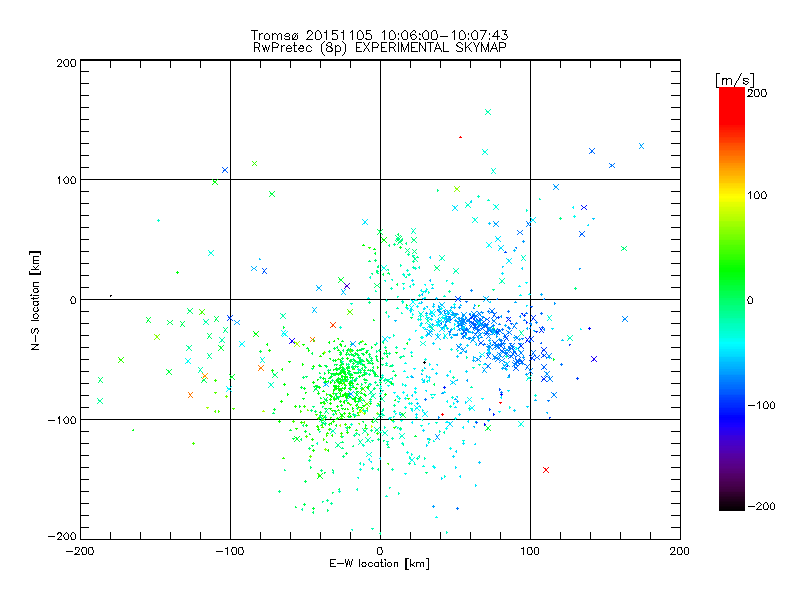The width and height of the screenshot is (800, 600).
Task: Click the y-axis tick label "100"
Action: coord(66,180)
